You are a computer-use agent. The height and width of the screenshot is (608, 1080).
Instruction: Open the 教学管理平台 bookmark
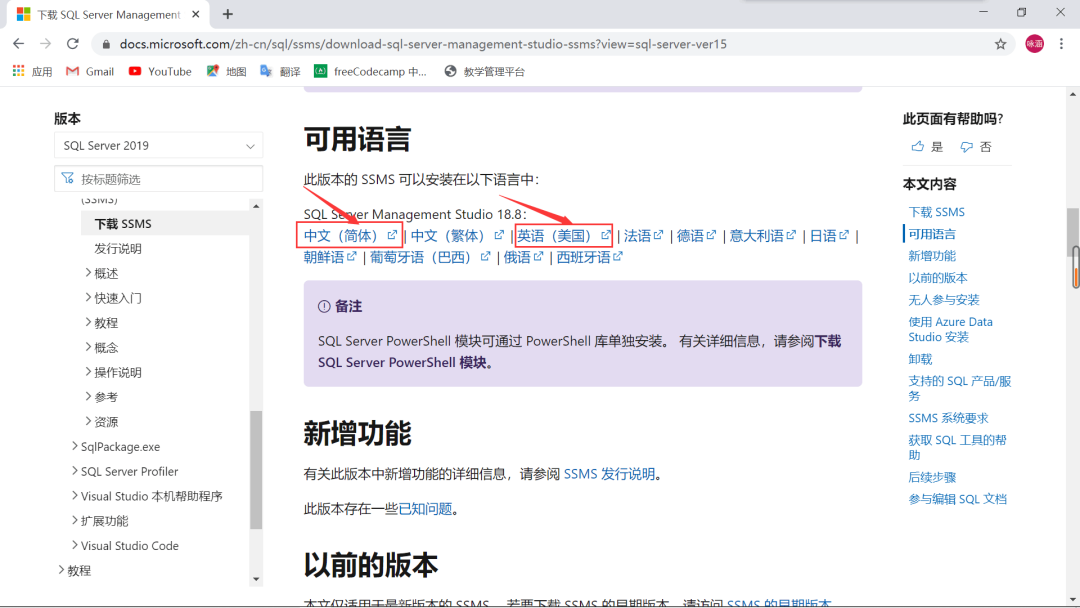(484, 72)
